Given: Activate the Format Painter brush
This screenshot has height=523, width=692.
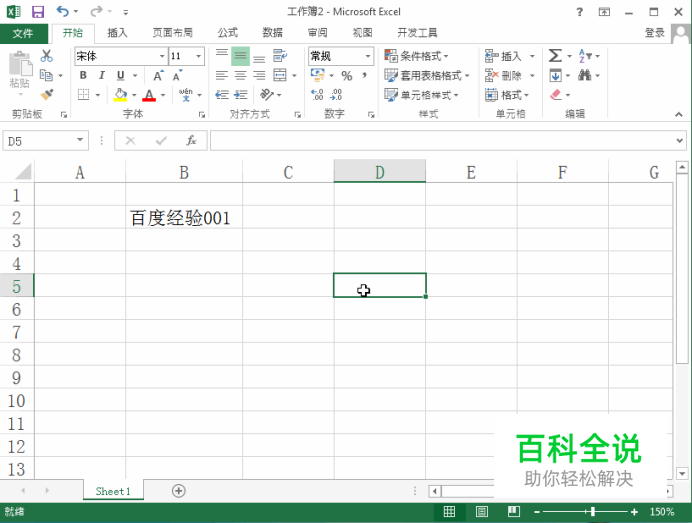Looking at the screenshot, I should pos(46,94).
